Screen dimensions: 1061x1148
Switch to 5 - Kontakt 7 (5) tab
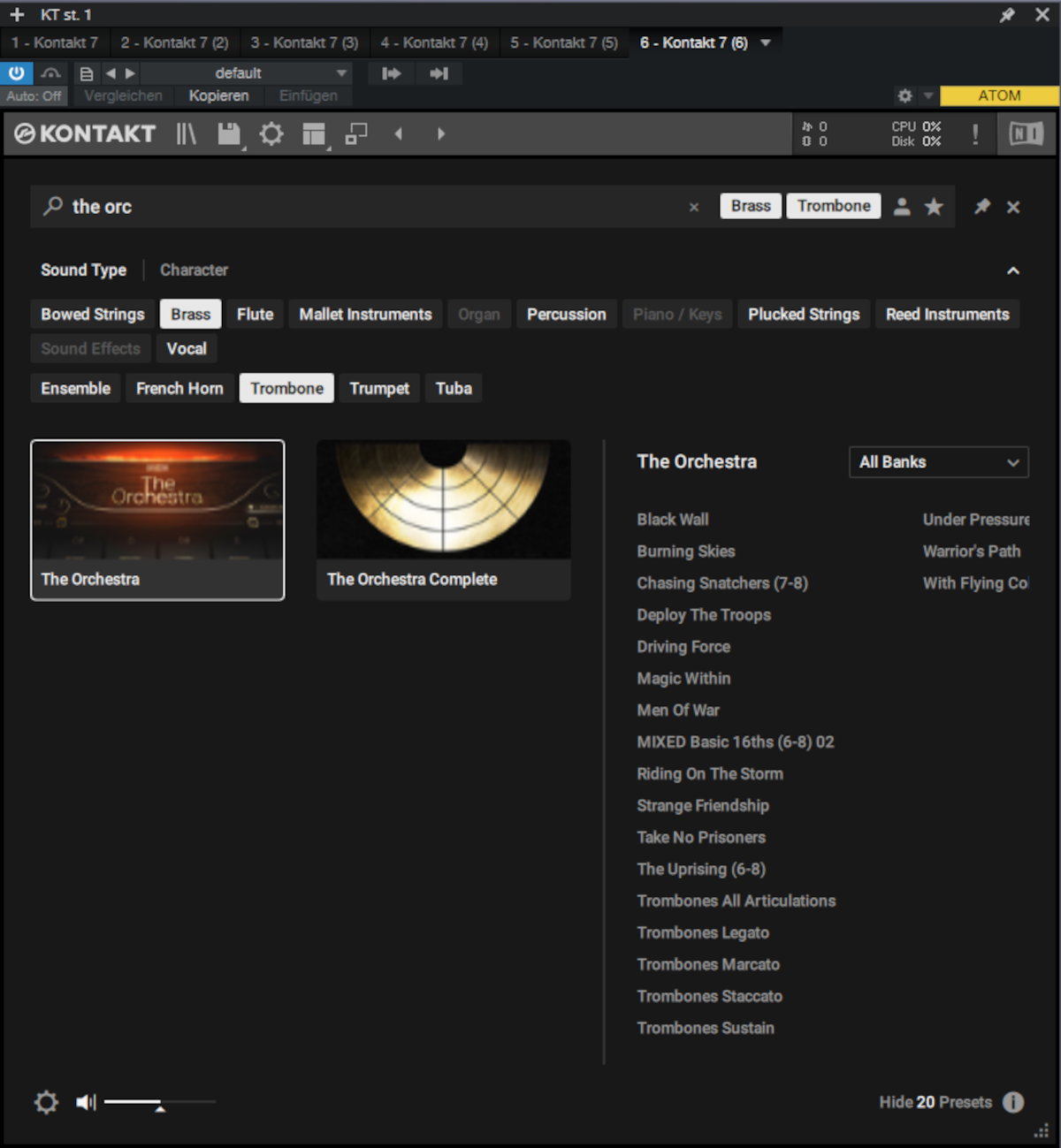point(564,42)
